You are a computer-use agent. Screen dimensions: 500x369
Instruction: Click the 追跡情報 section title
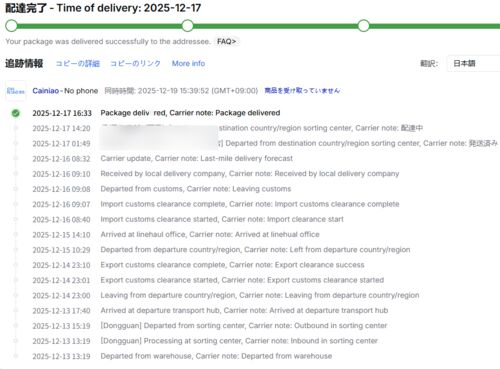click(24, 63)
